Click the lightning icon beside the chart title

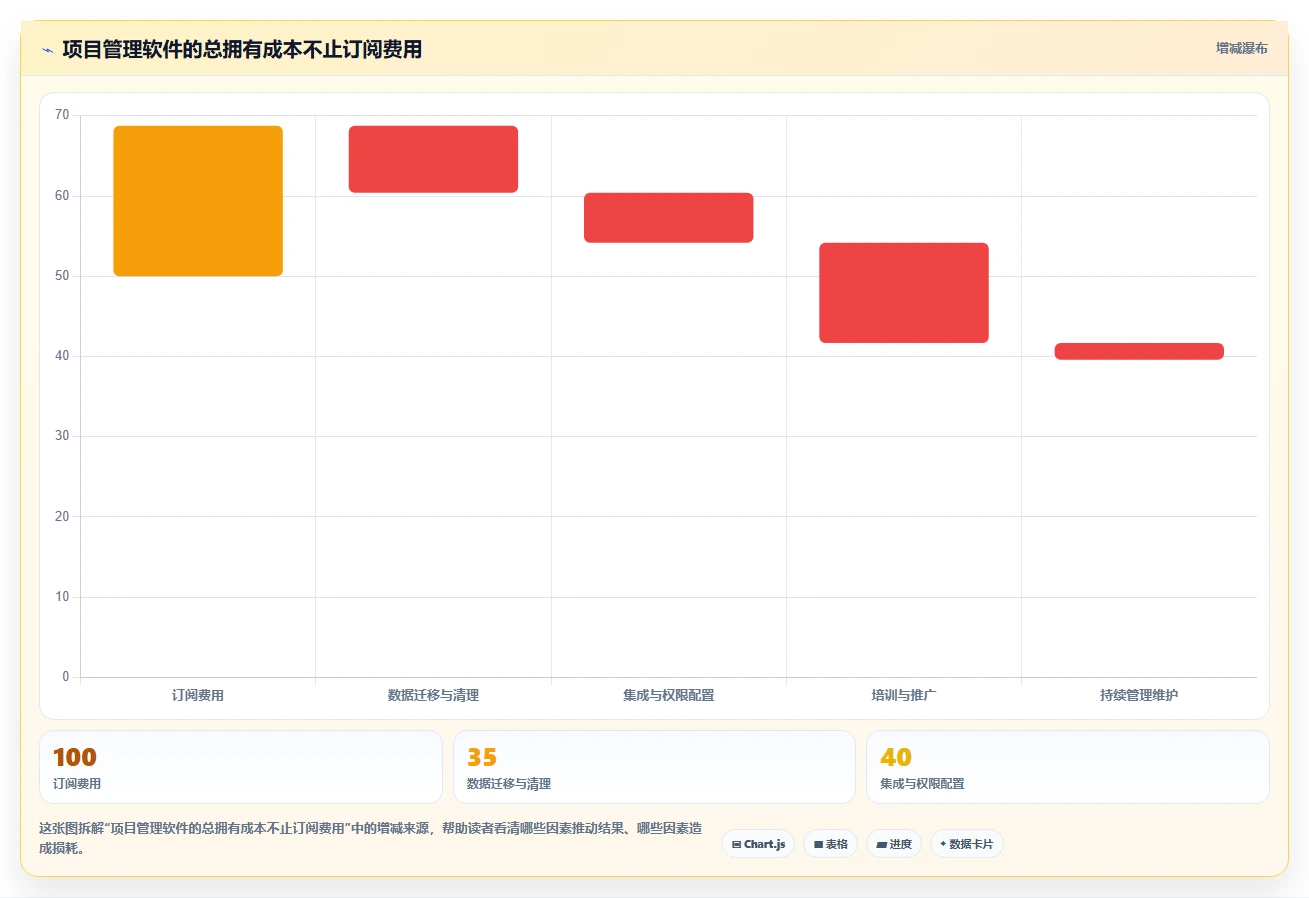point(47,50)
